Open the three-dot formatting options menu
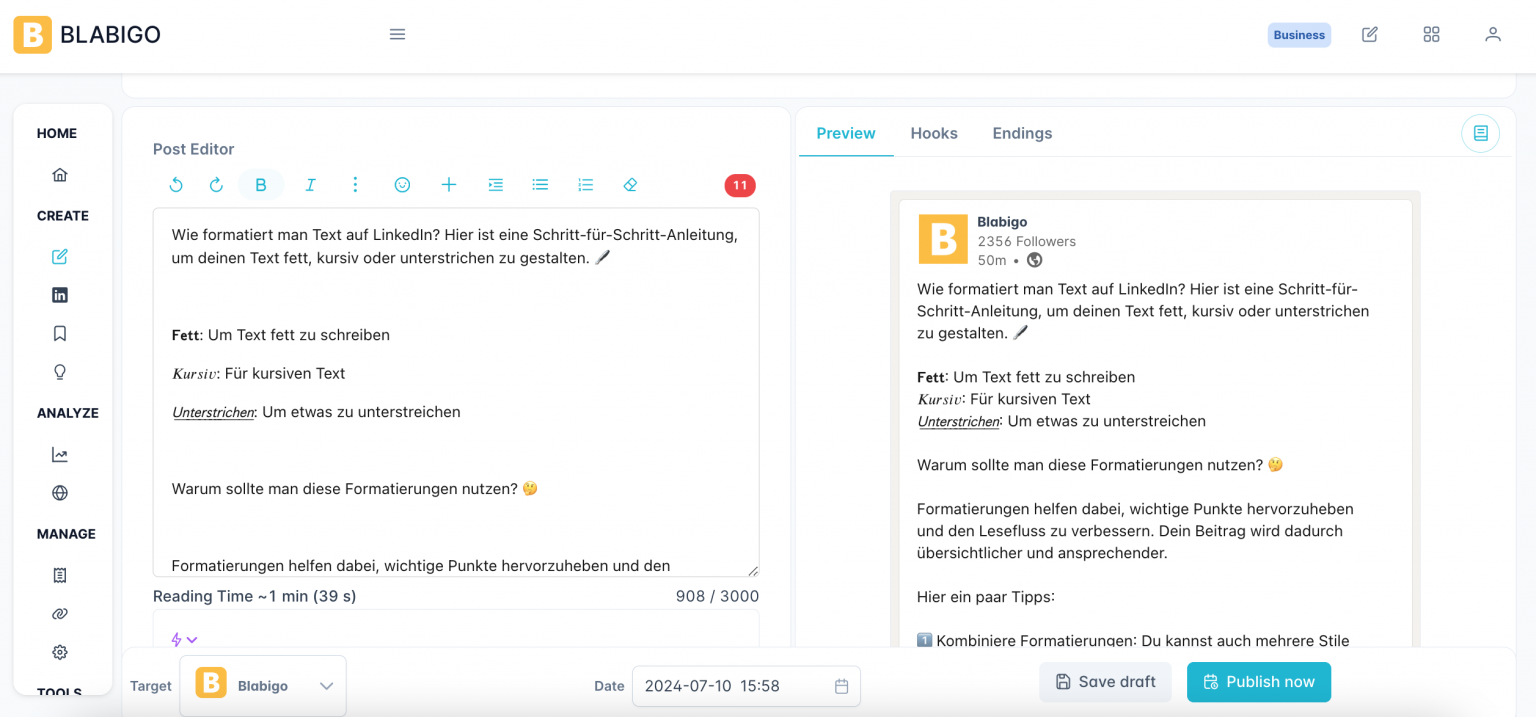The height and width of the screenshot is (717, 1536). [x=355, y=185]
